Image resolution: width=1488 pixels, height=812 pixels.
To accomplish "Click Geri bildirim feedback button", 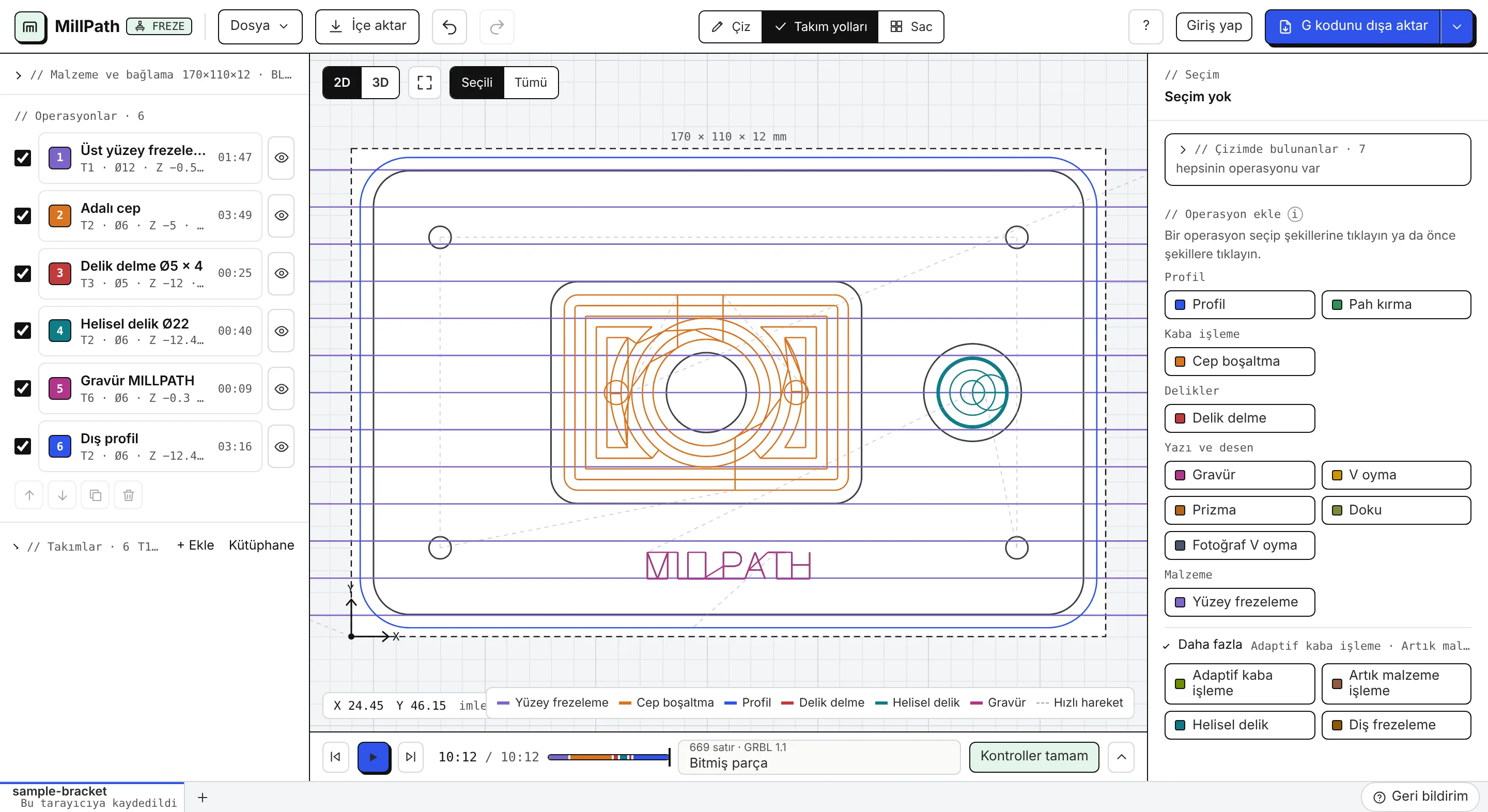I will [1420, 797].
